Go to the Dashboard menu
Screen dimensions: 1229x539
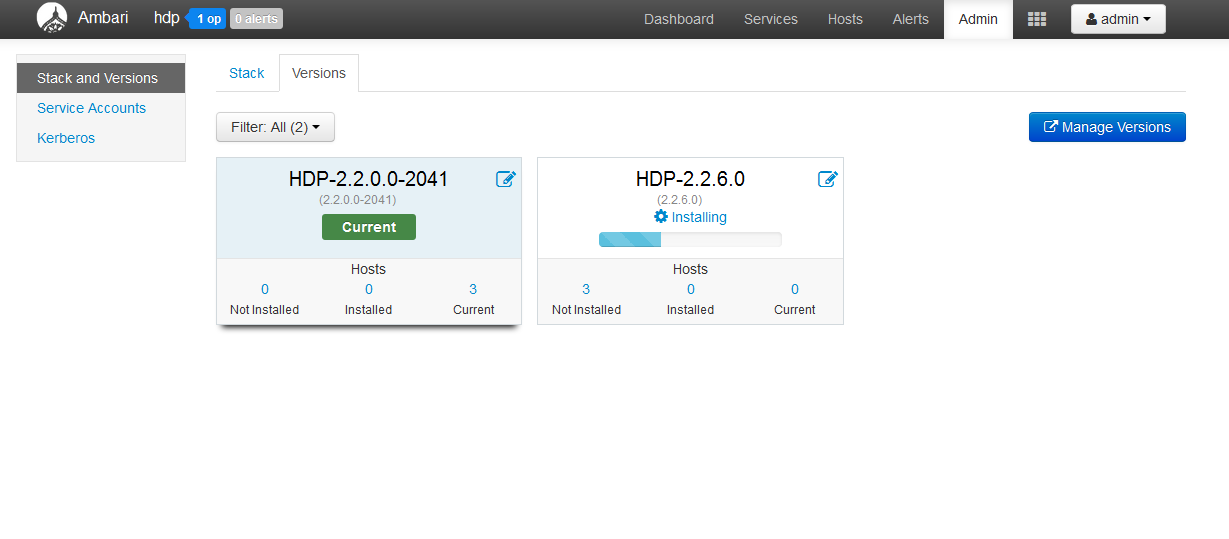[679, 19]
